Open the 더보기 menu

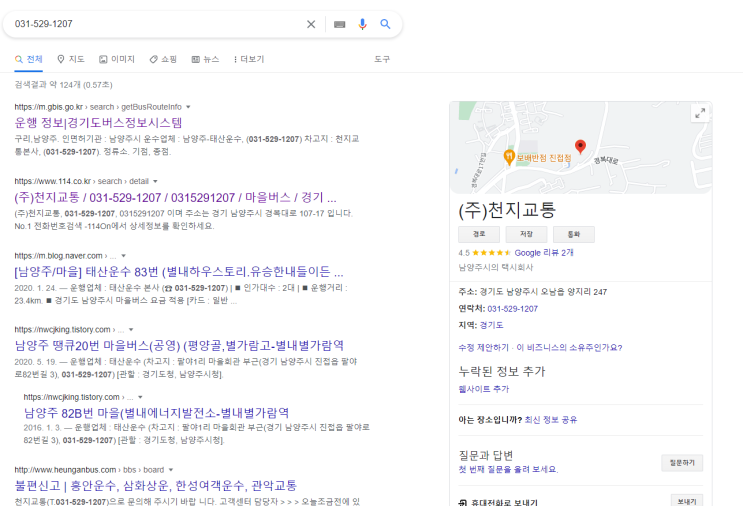click(249, 59)
